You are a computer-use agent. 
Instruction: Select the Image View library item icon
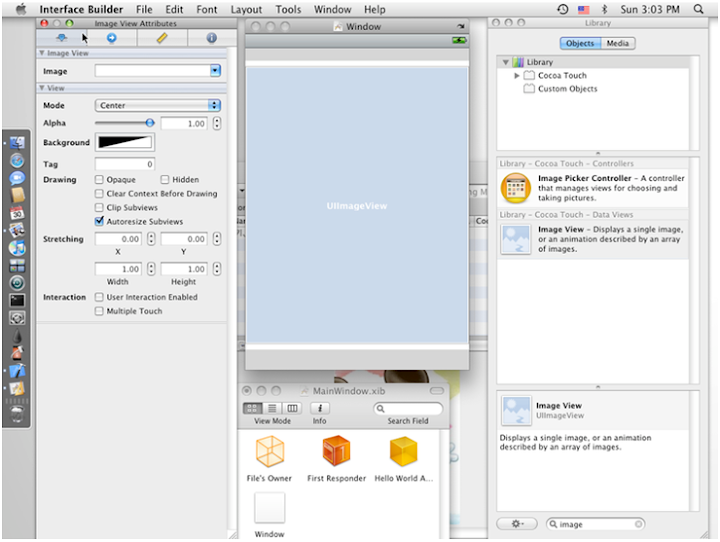pos(516,239)
